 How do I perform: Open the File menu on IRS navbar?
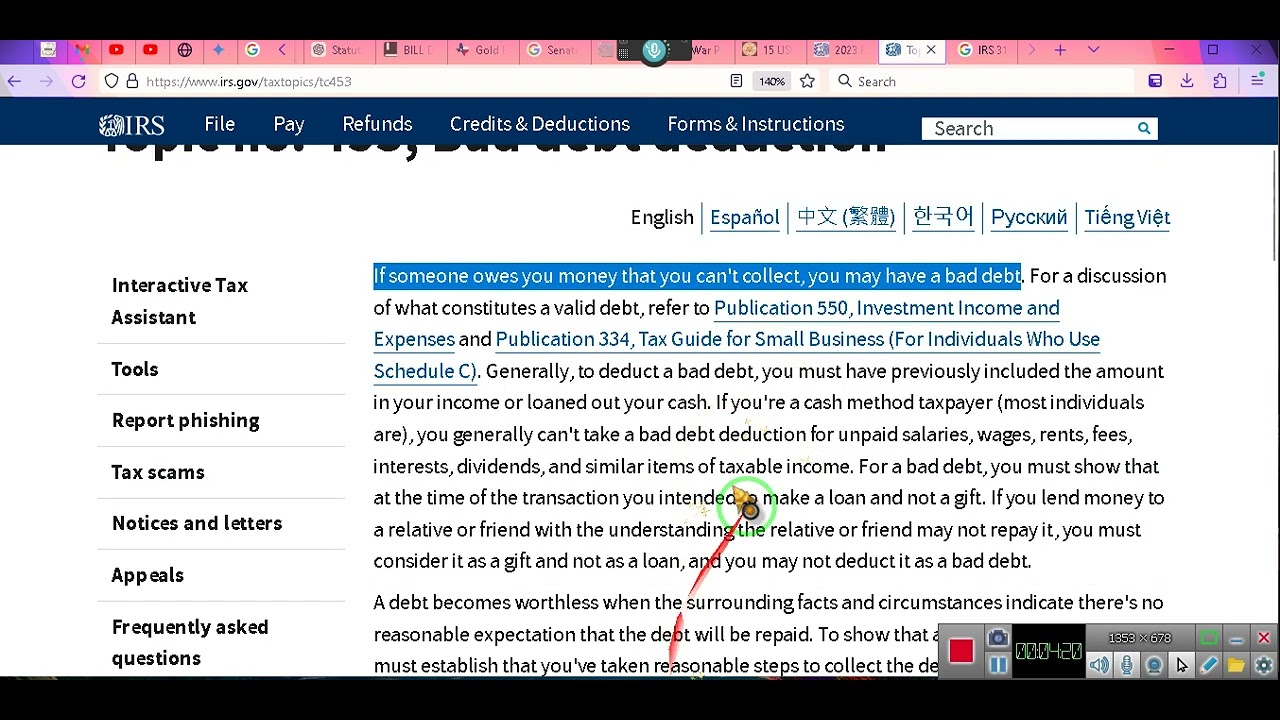click(x=220, y=124)
